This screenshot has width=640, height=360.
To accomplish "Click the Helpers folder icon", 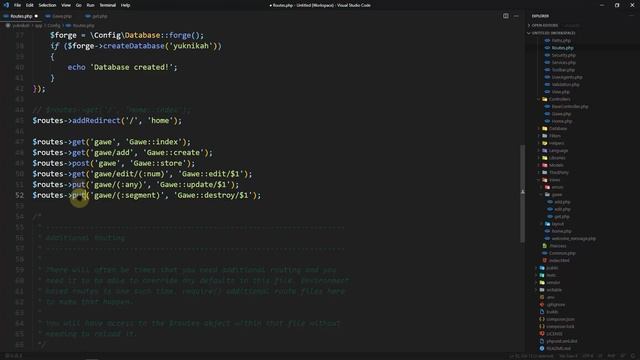I will click(544, 143).
